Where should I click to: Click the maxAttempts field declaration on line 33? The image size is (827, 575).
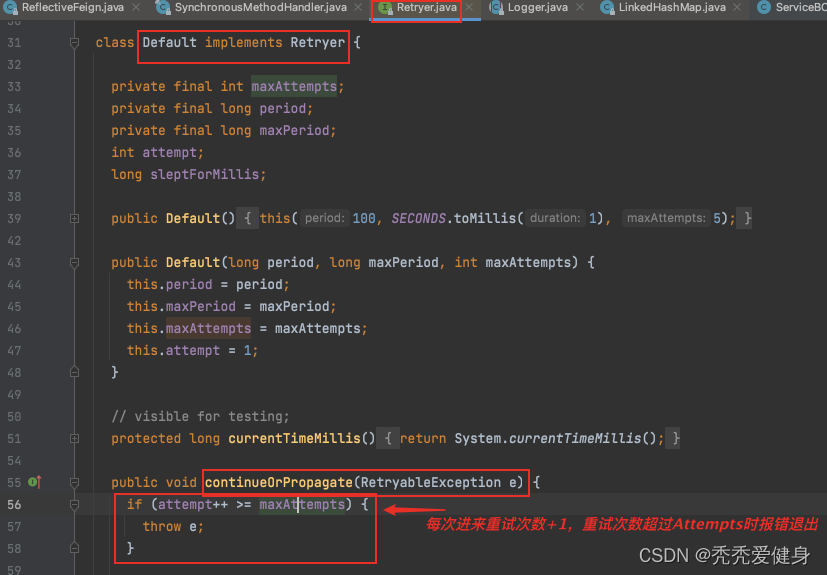pyautogui.click(x=294, y=87)
